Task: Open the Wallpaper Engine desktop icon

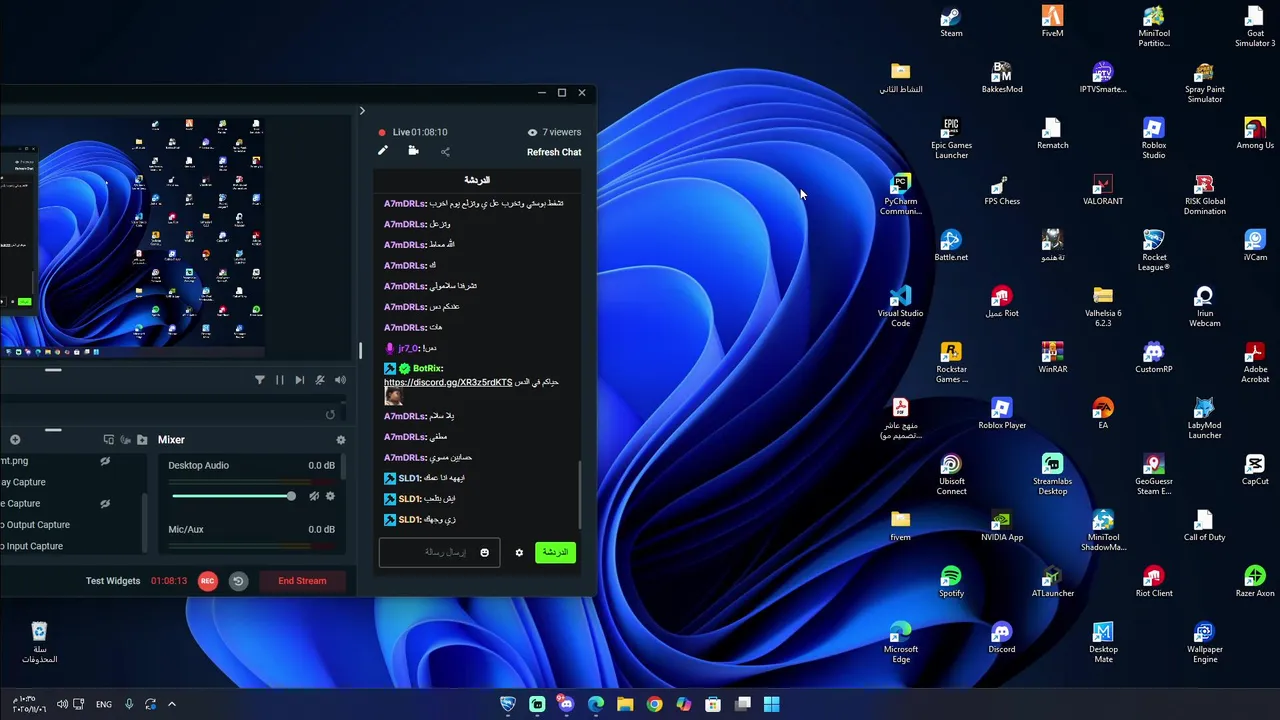Action: pyautogui.click(x=1204, y=643)
